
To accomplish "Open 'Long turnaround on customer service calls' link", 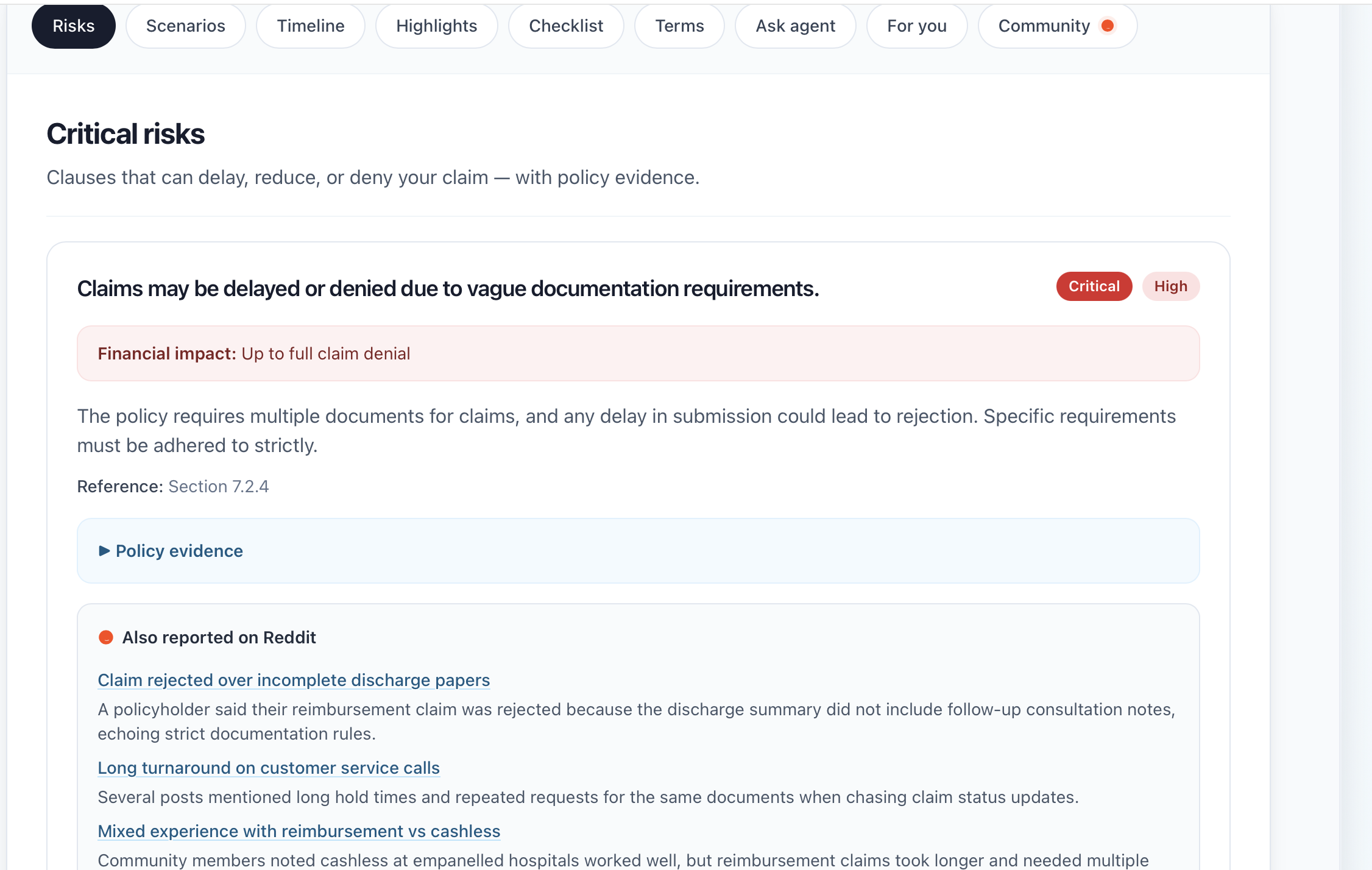I will pos(269,768).
